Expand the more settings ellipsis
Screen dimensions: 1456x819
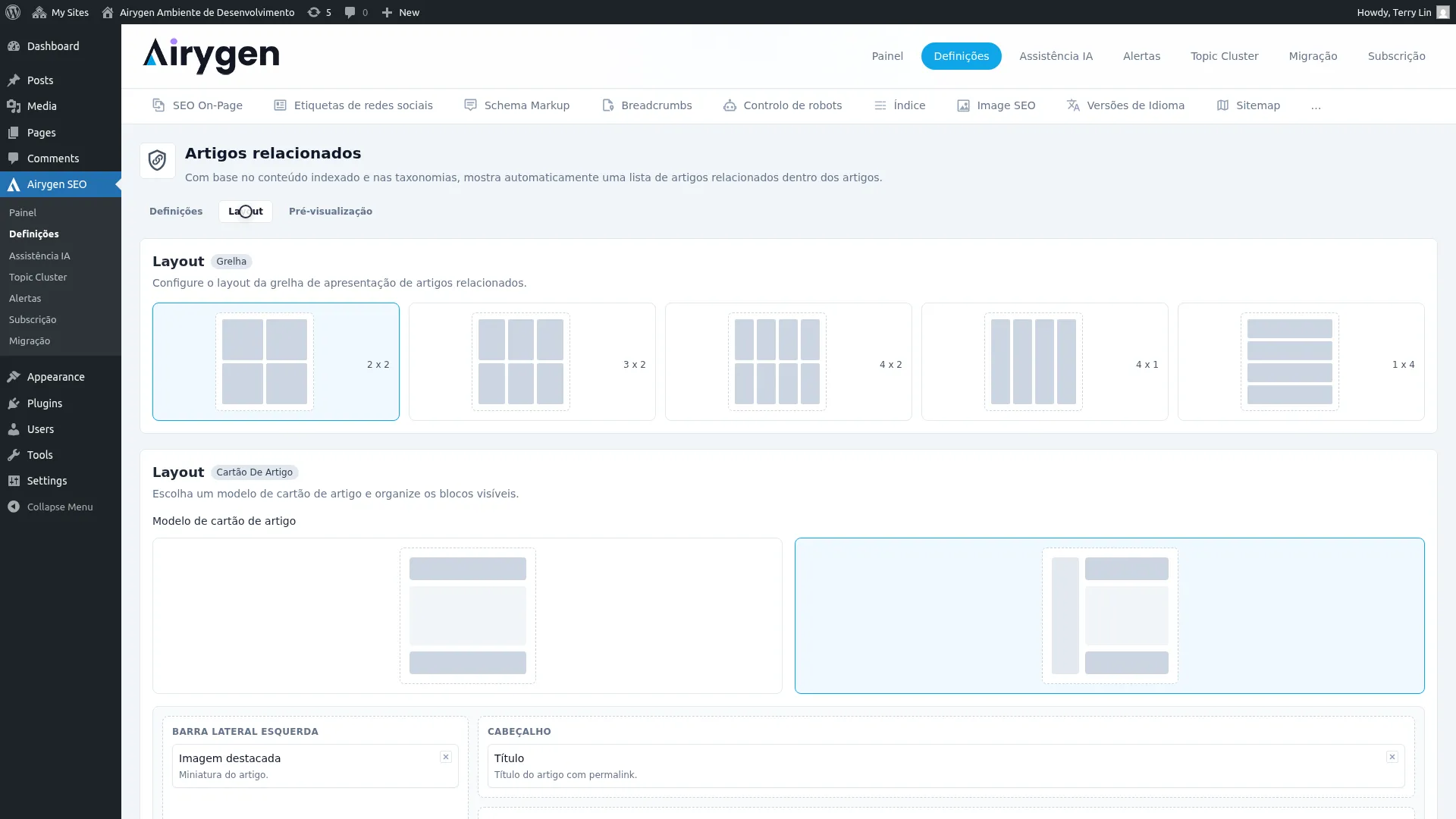pyautogui.click(x=1316, y=105)
